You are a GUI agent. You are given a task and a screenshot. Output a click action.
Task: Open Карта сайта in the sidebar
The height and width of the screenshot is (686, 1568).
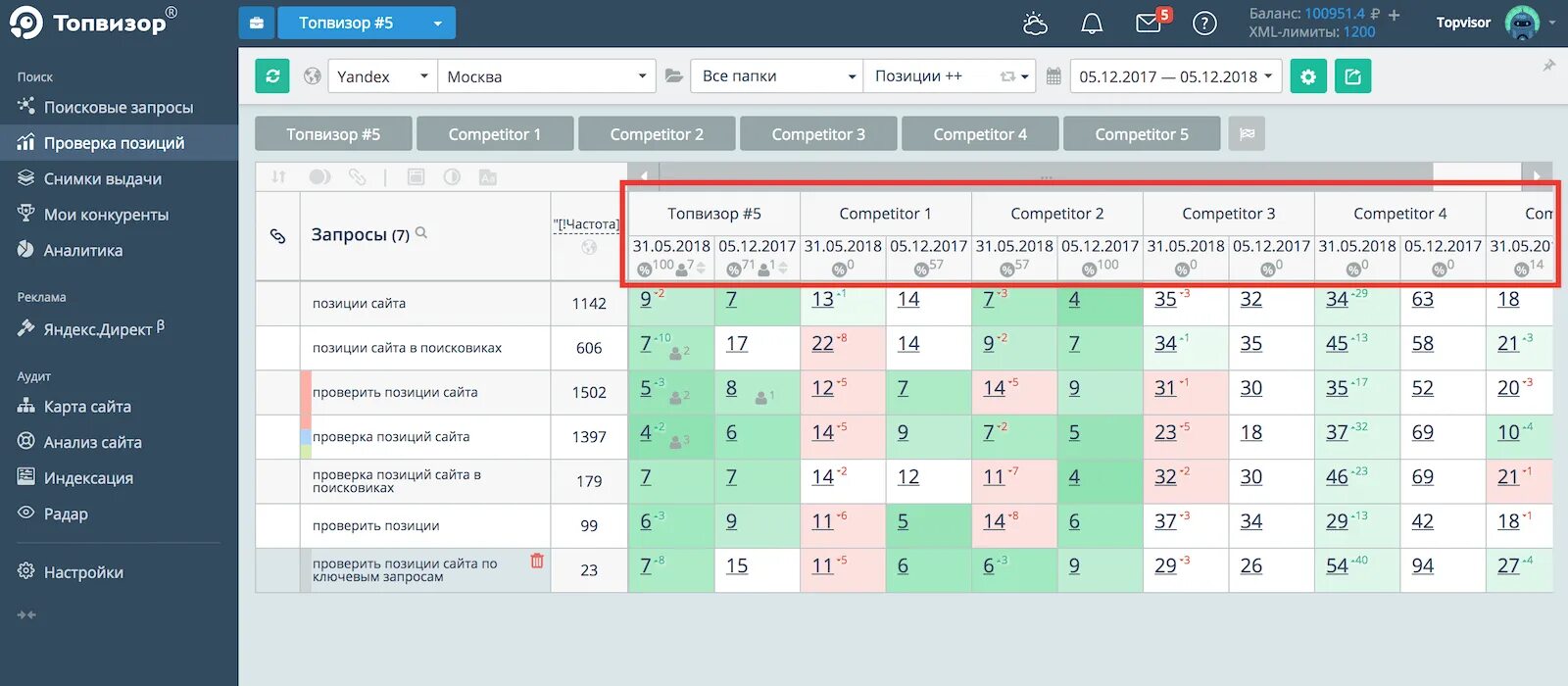click(119, 406)
